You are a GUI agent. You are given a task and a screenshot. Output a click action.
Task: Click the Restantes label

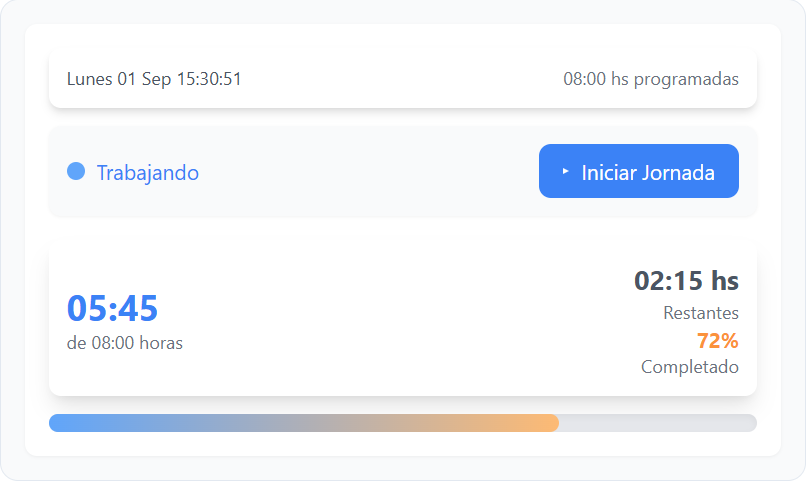[701, 313]
